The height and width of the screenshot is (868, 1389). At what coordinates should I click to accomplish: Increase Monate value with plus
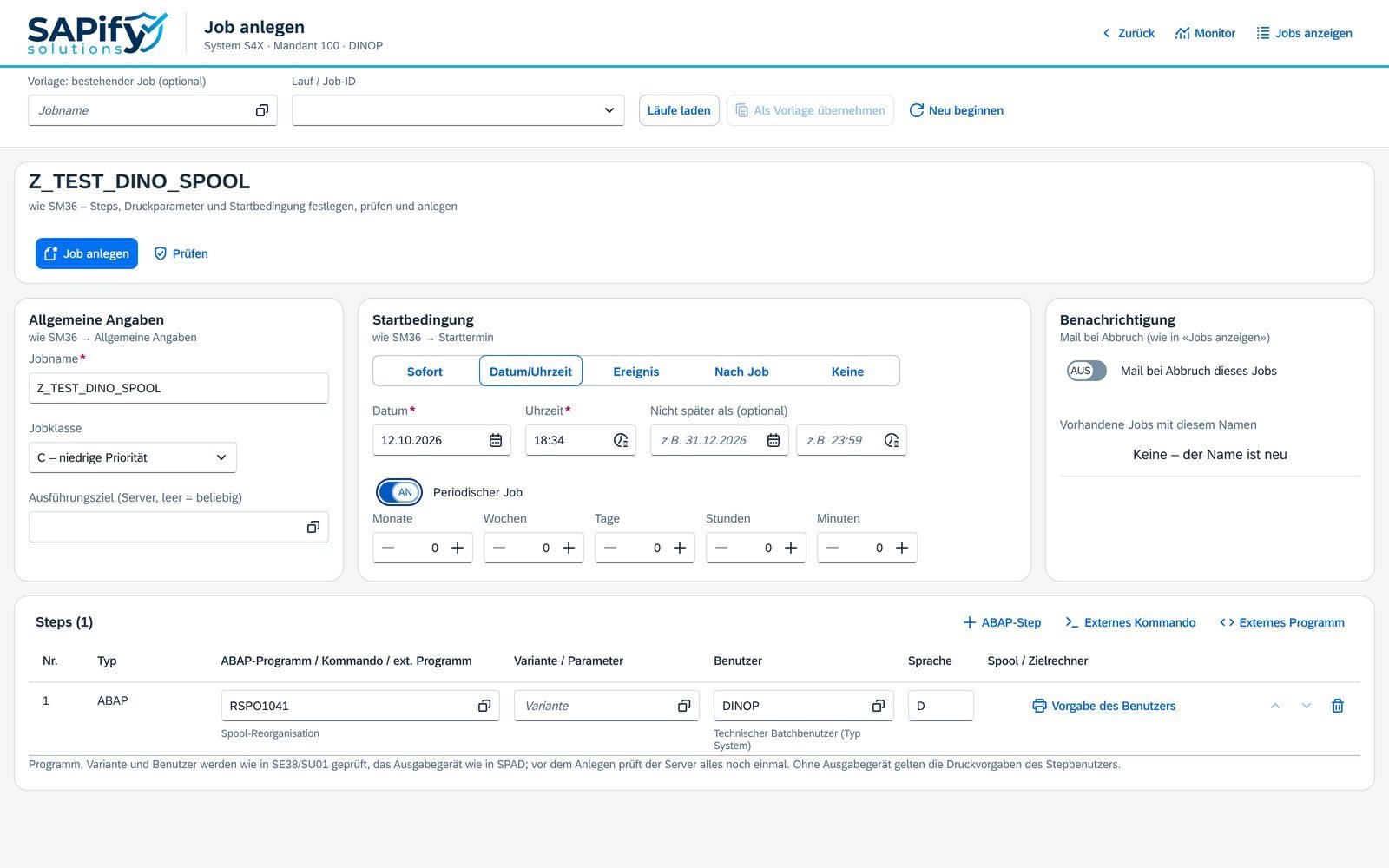(x=458, y=548)
